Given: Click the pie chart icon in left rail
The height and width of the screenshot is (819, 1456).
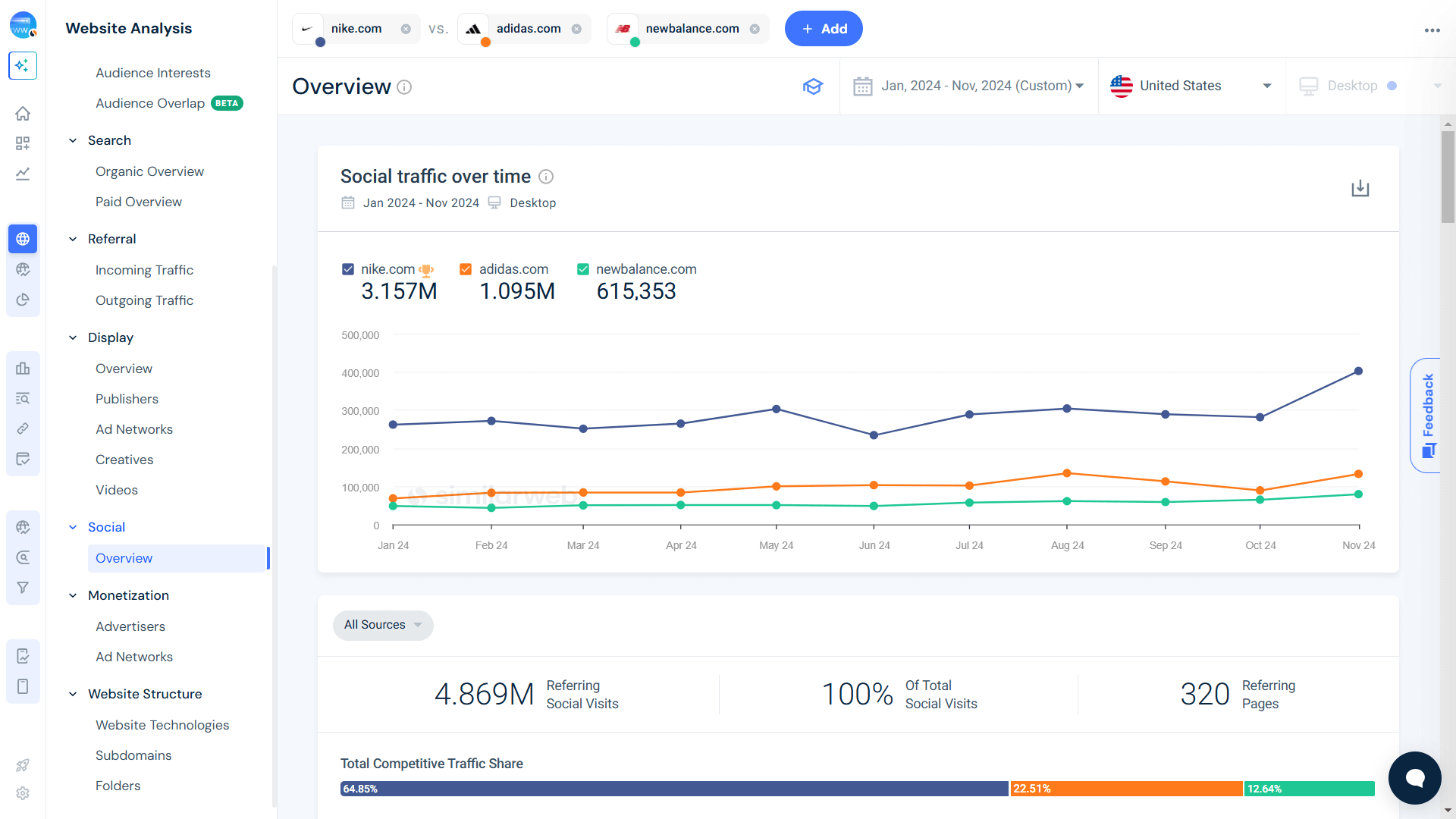Looking at the screenshot, I should [x=23, y=300].
